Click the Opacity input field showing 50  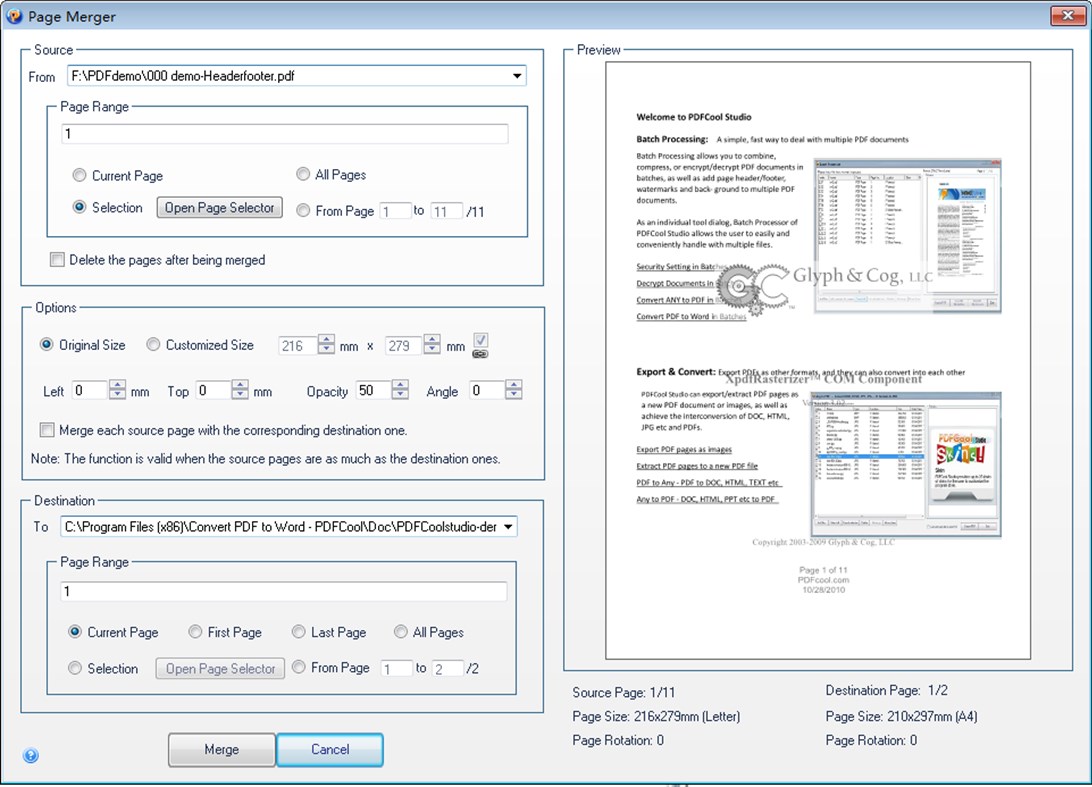tap(374, 390)
